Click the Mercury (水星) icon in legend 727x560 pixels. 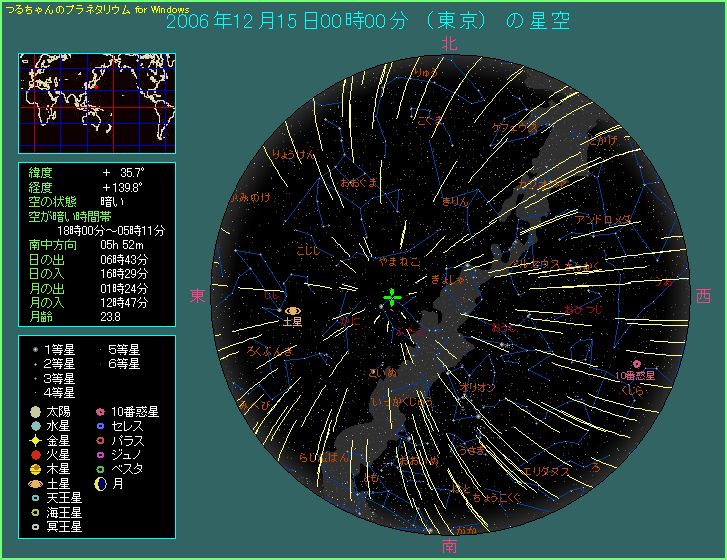point(35,425)
